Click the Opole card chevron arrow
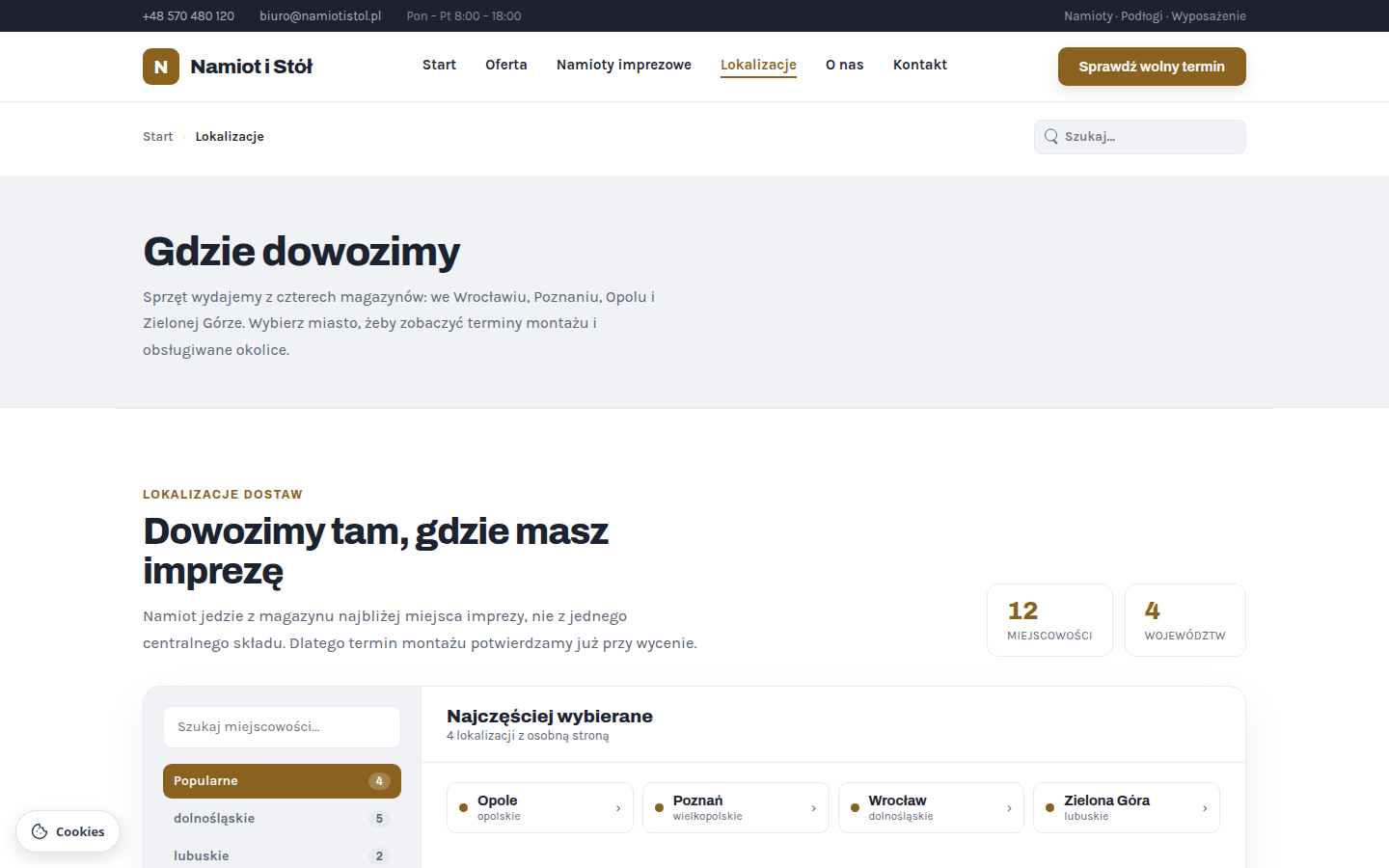This screenshot has height=868, width=1389. [618, 808]
